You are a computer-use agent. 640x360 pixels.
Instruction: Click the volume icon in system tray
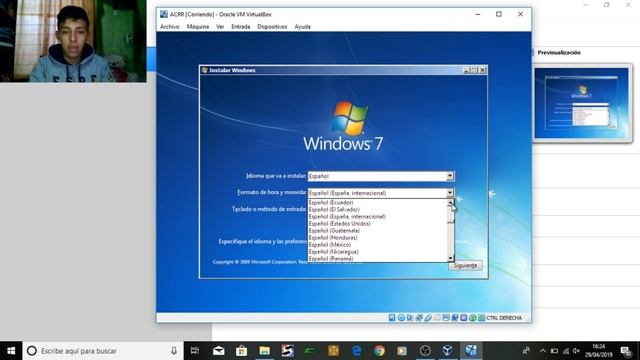pyautogui.click(x=576, y=351)
